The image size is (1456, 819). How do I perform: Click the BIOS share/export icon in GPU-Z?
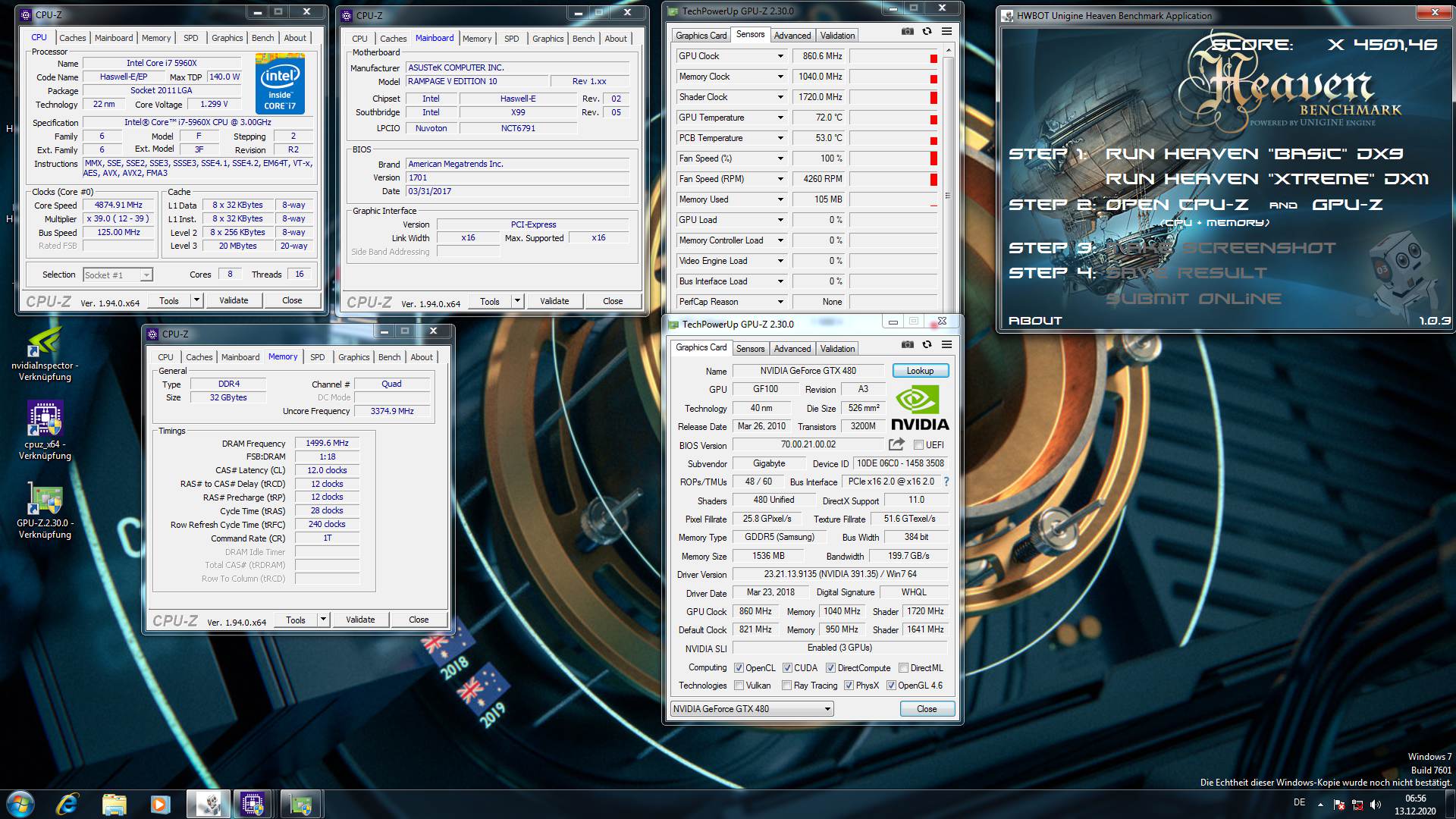[896, 444]
